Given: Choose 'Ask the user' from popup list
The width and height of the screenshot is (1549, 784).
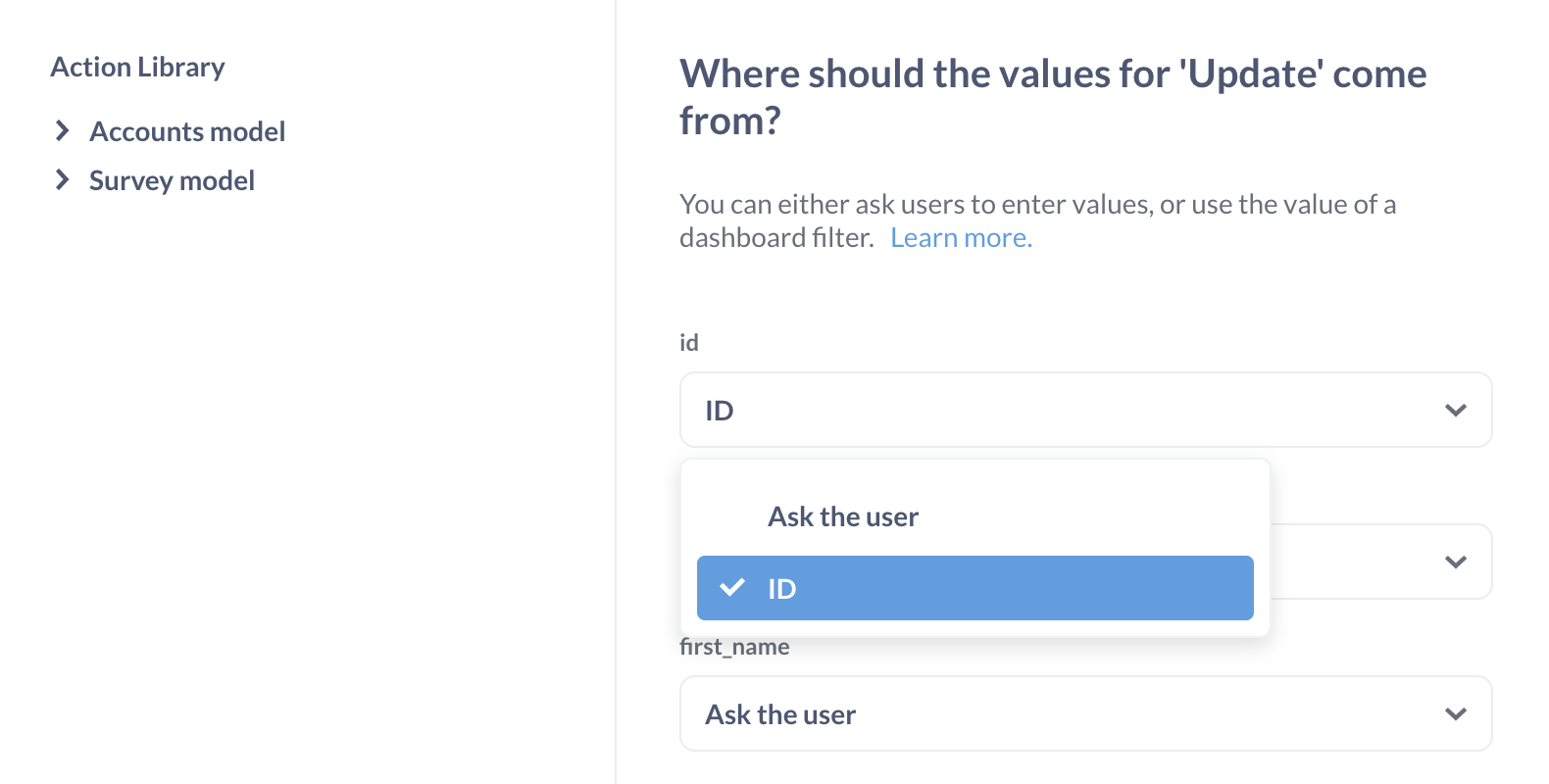Looking at the screenshot, I should [843, 516].
